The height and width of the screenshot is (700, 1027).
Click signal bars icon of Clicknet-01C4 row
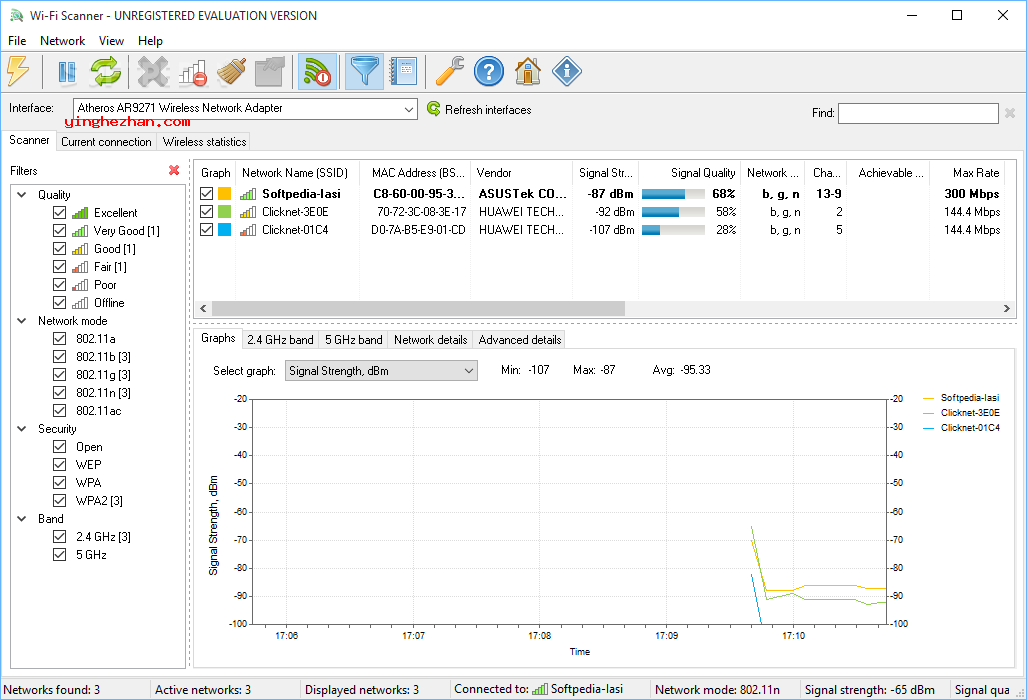[x=248, y=230]
